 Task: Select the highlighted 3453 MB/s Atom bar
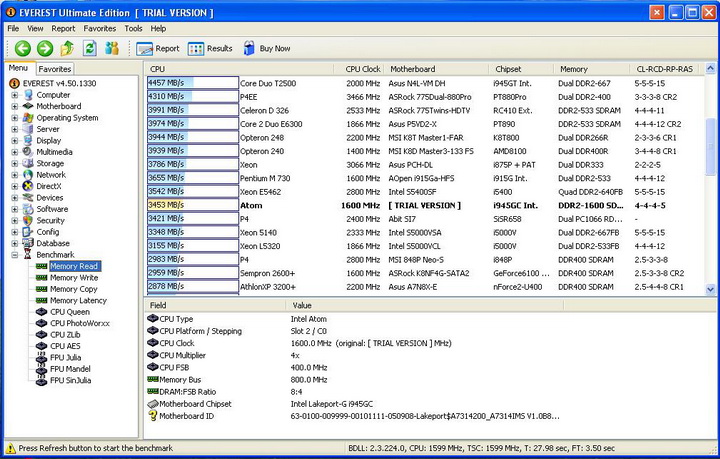click(x=193, y=205)
